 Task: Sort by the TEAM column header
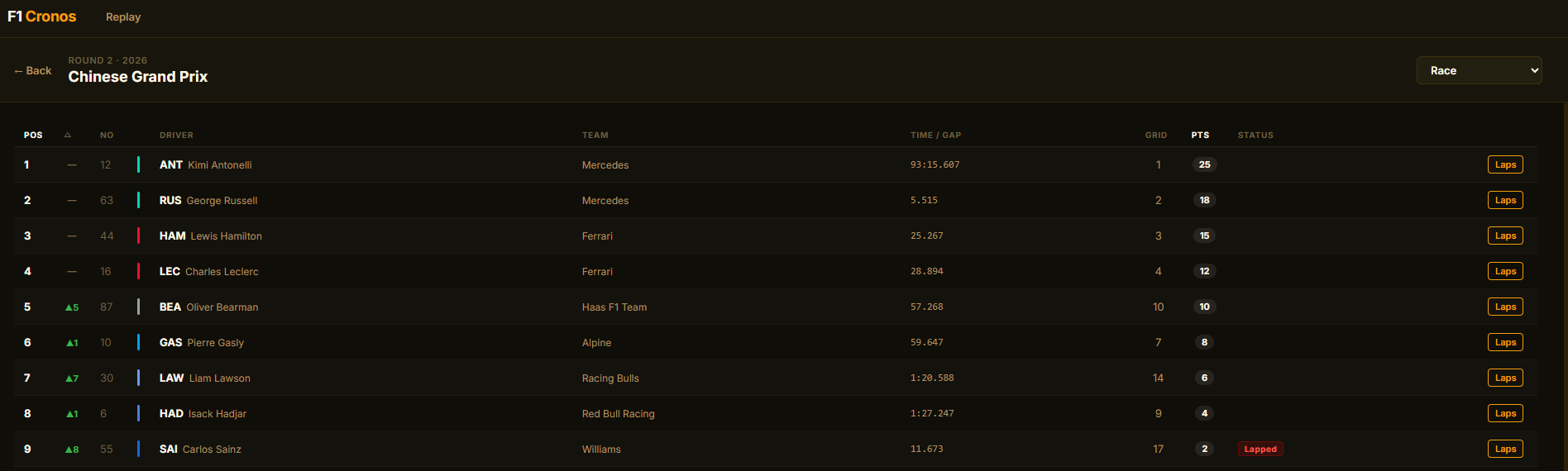coord(595,135)
